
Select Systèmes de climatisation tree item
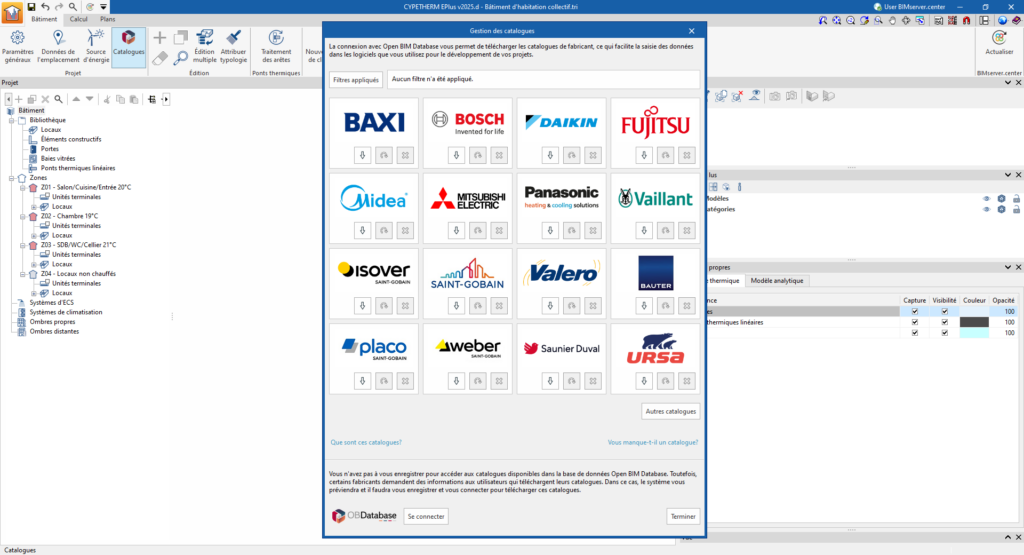(66, 312)
